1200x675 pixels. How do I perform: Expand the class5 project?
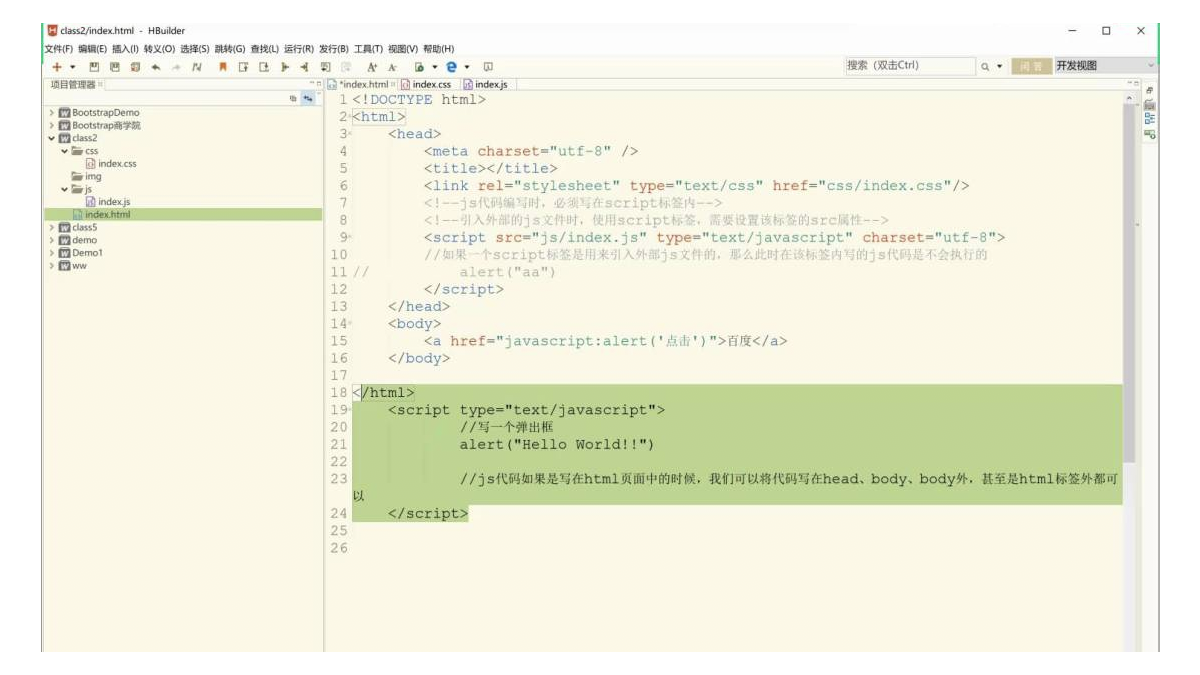[x=51, y=227]
